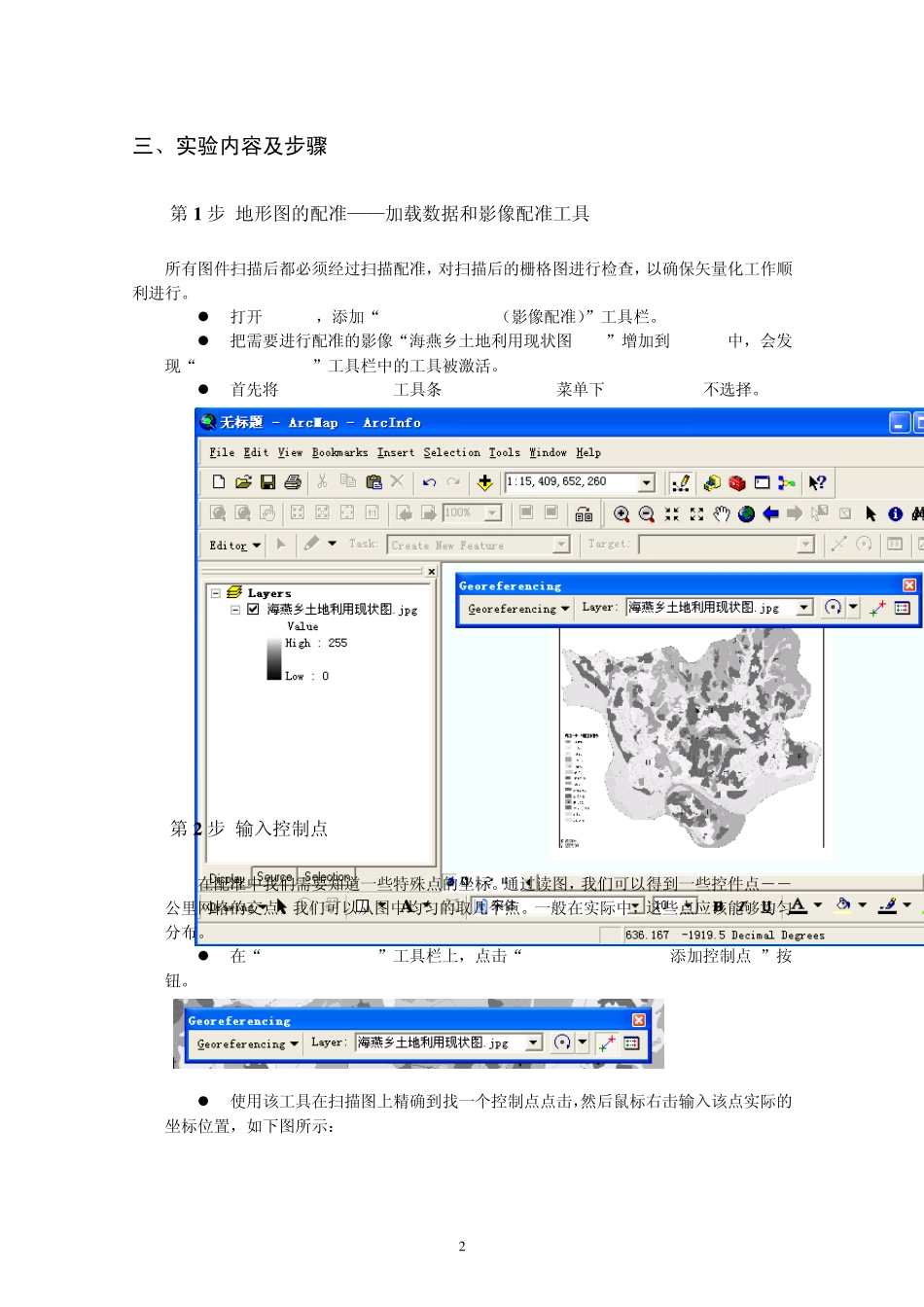
Task: Open View Link Table in lower Georeferencing toolbar
Action: click(x=631, y=1043)
